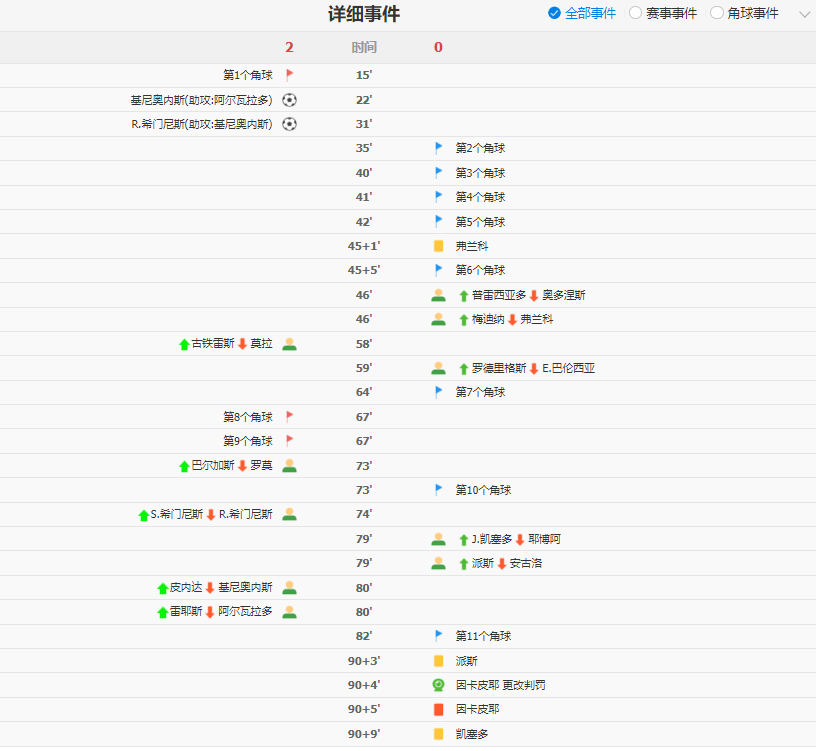Click the 详细事件 title

tap(364, 14)
